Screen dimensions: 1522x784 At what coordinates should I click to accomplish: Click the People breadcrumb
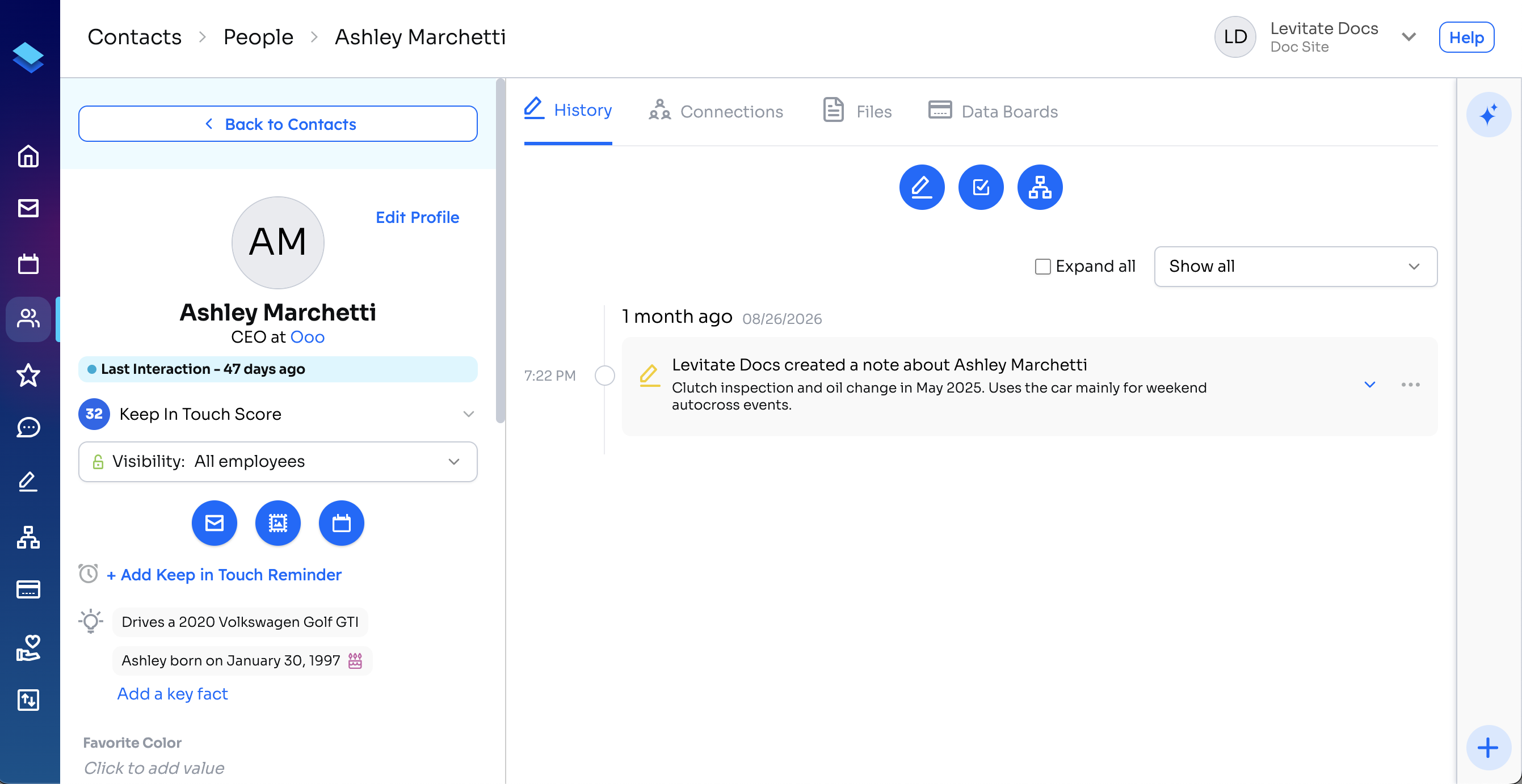click(258, 37)
